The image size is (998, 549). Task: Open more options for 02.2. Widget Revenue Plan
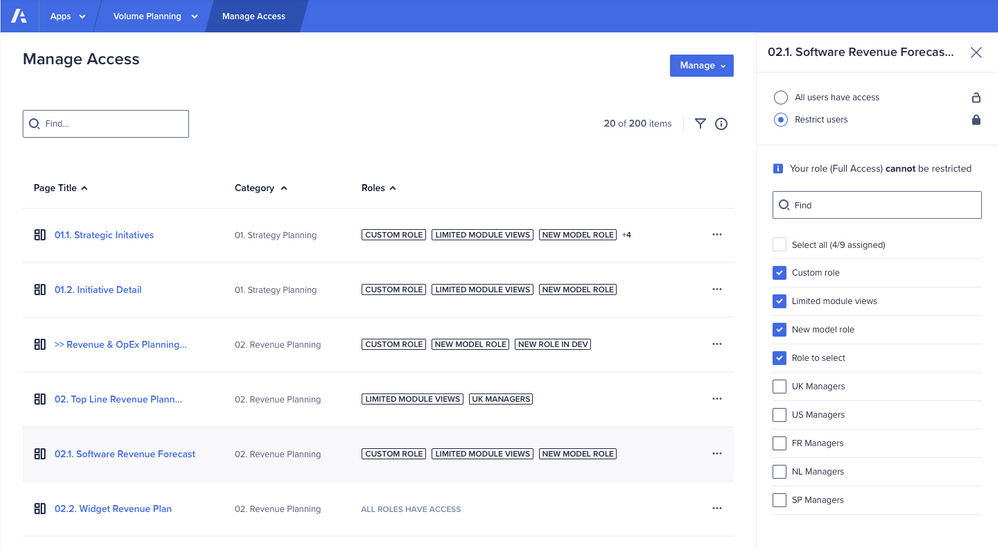tap(717, 508)
